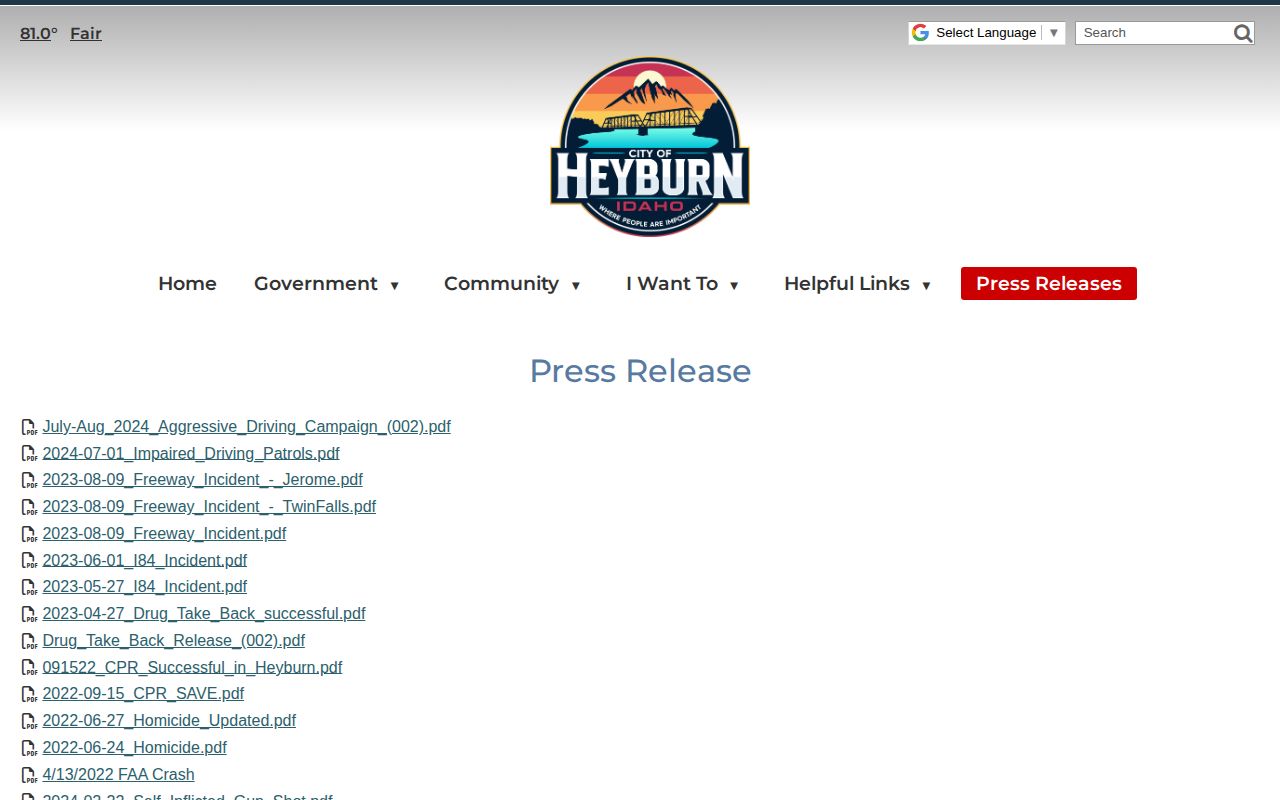The width and height of the screenshot is (1280, 800).
Task: Click PDF icon beside 2024-07-01 Impaired Driving Patrols
Action: pyautogui.click(x=29, y=454)
